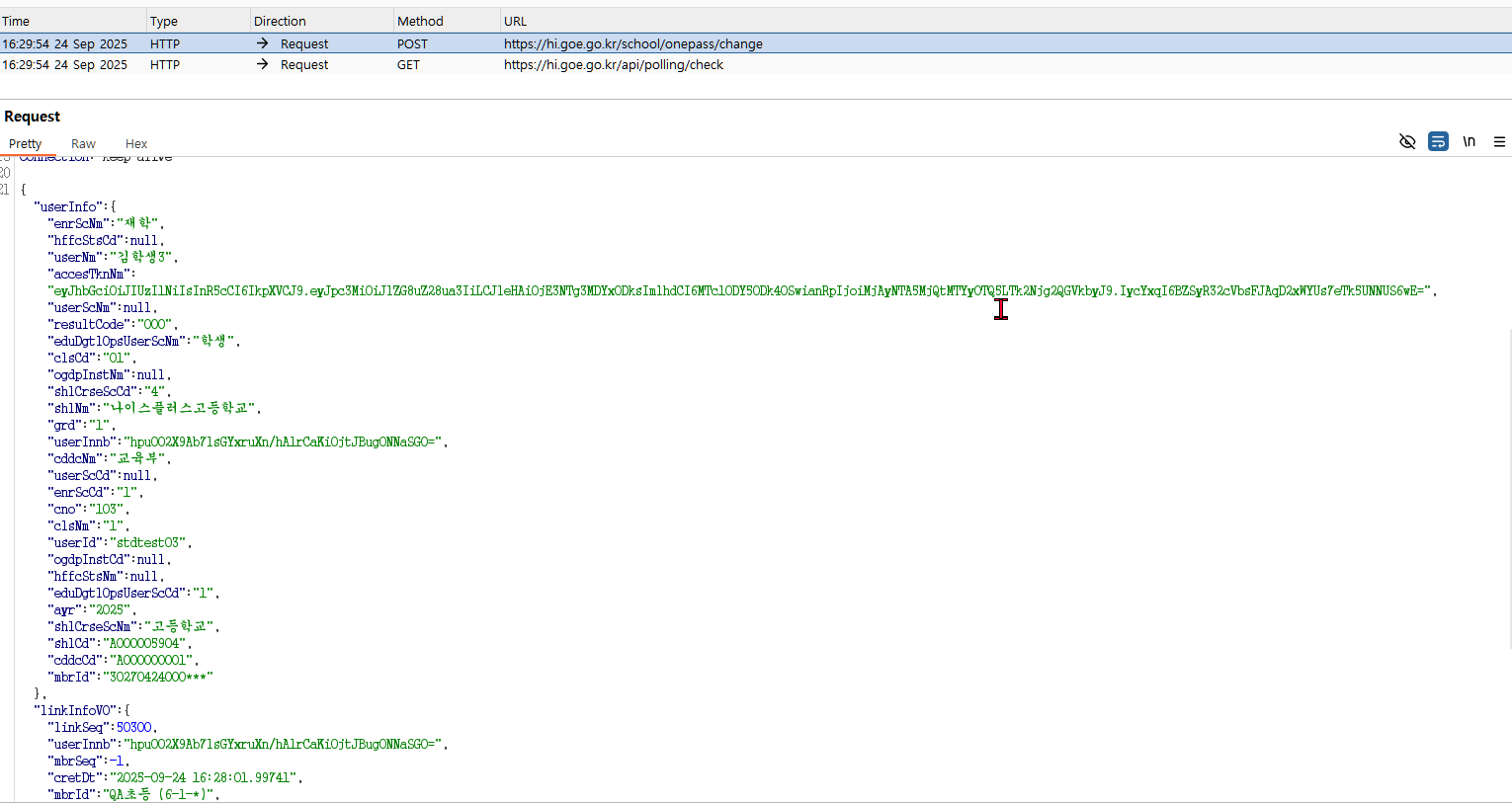Toggle the hide non-printable characters eye icon

1407,142
